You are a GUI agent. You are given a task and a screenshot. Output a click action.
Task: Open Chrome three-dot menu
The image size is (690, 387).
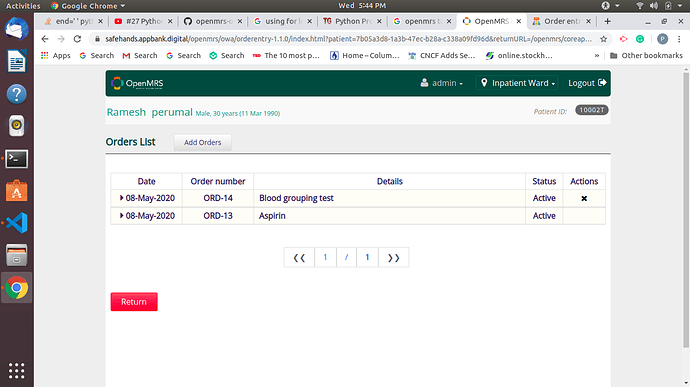click(679, 39)
